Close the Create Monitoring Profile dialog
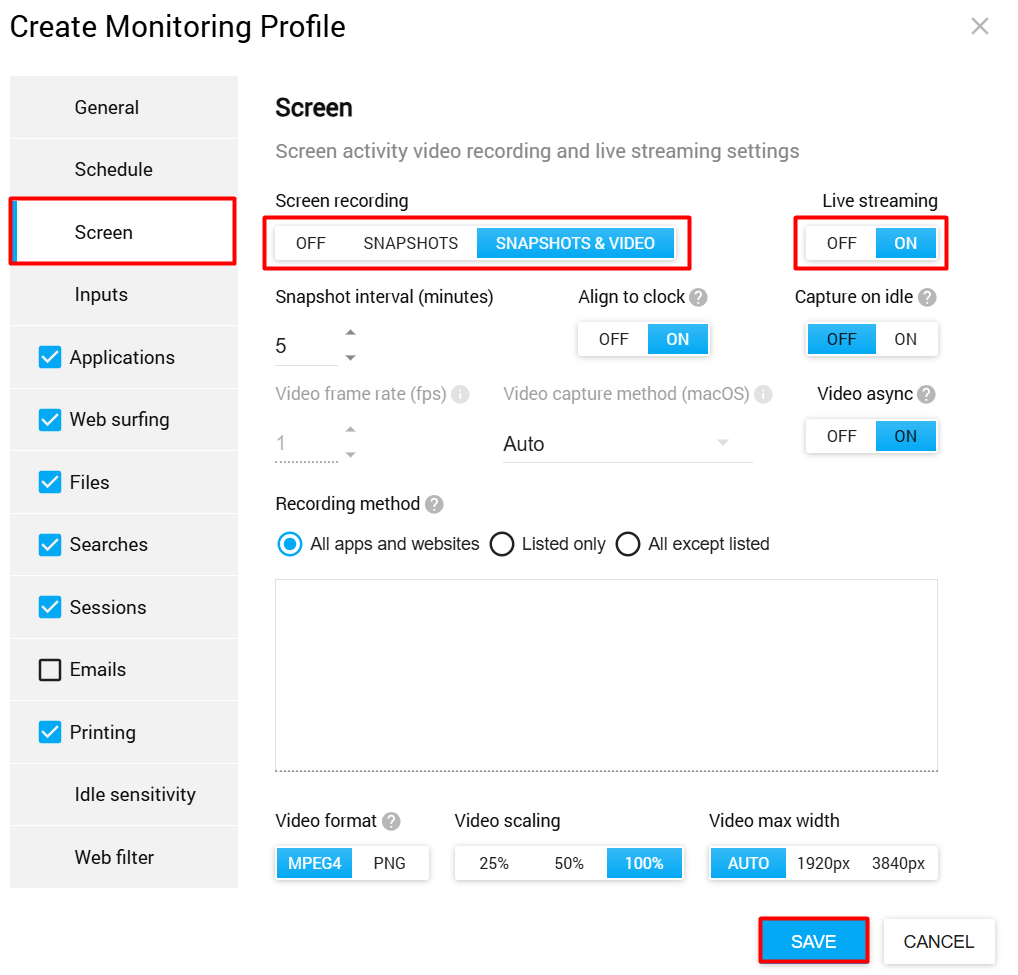This screenshot has width=1018, height=975. click(x=980, y=27)
